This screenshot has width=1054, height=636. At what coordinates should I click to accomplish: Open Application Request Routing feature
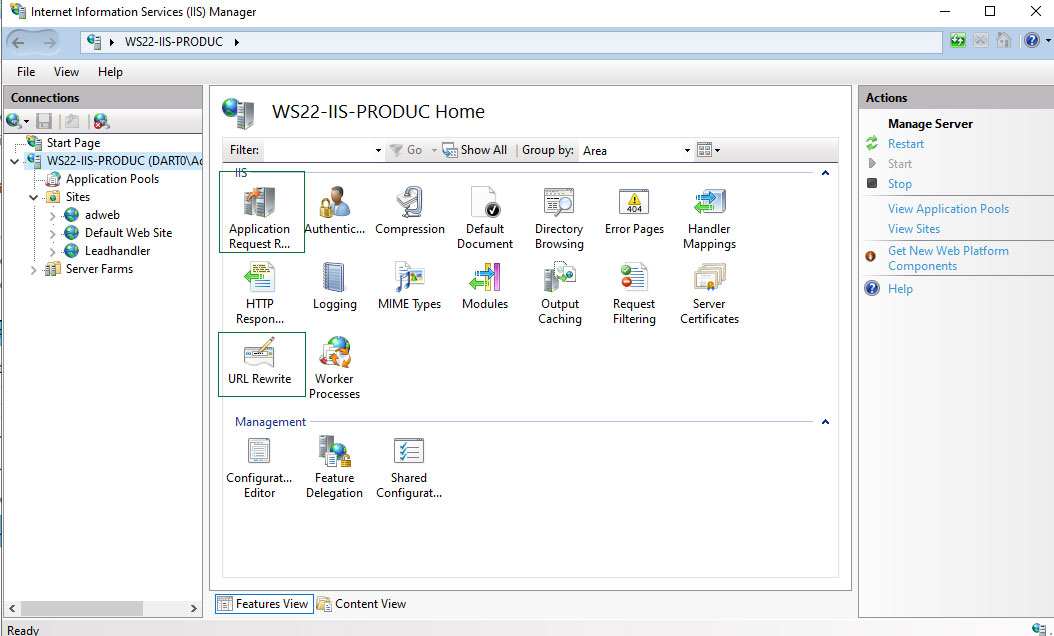point(259,218)
